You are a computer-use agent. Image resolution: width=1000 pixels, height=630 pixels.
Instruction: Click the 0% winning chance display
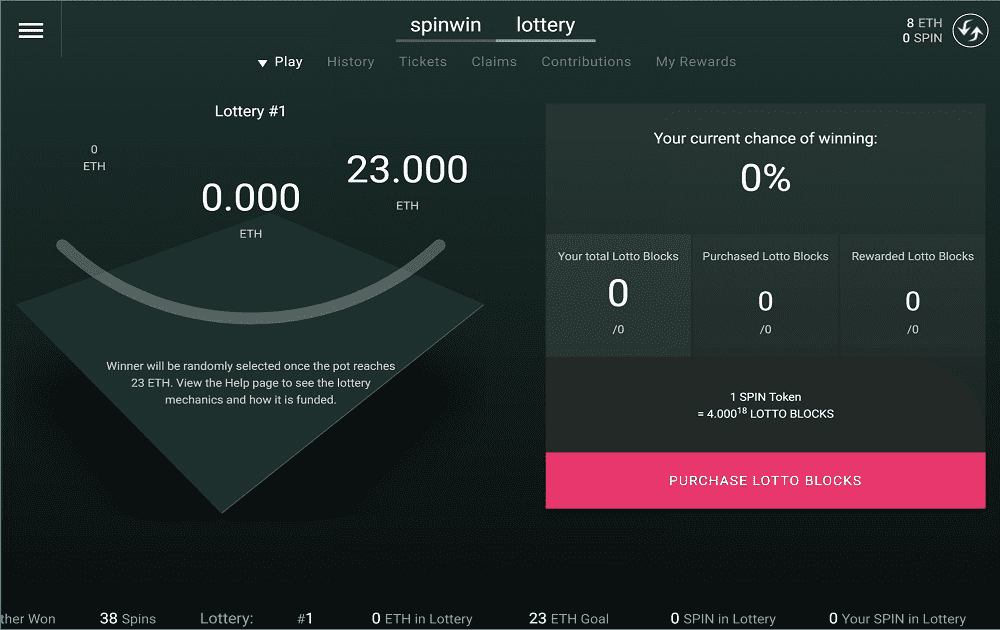[x=765, y=178]
